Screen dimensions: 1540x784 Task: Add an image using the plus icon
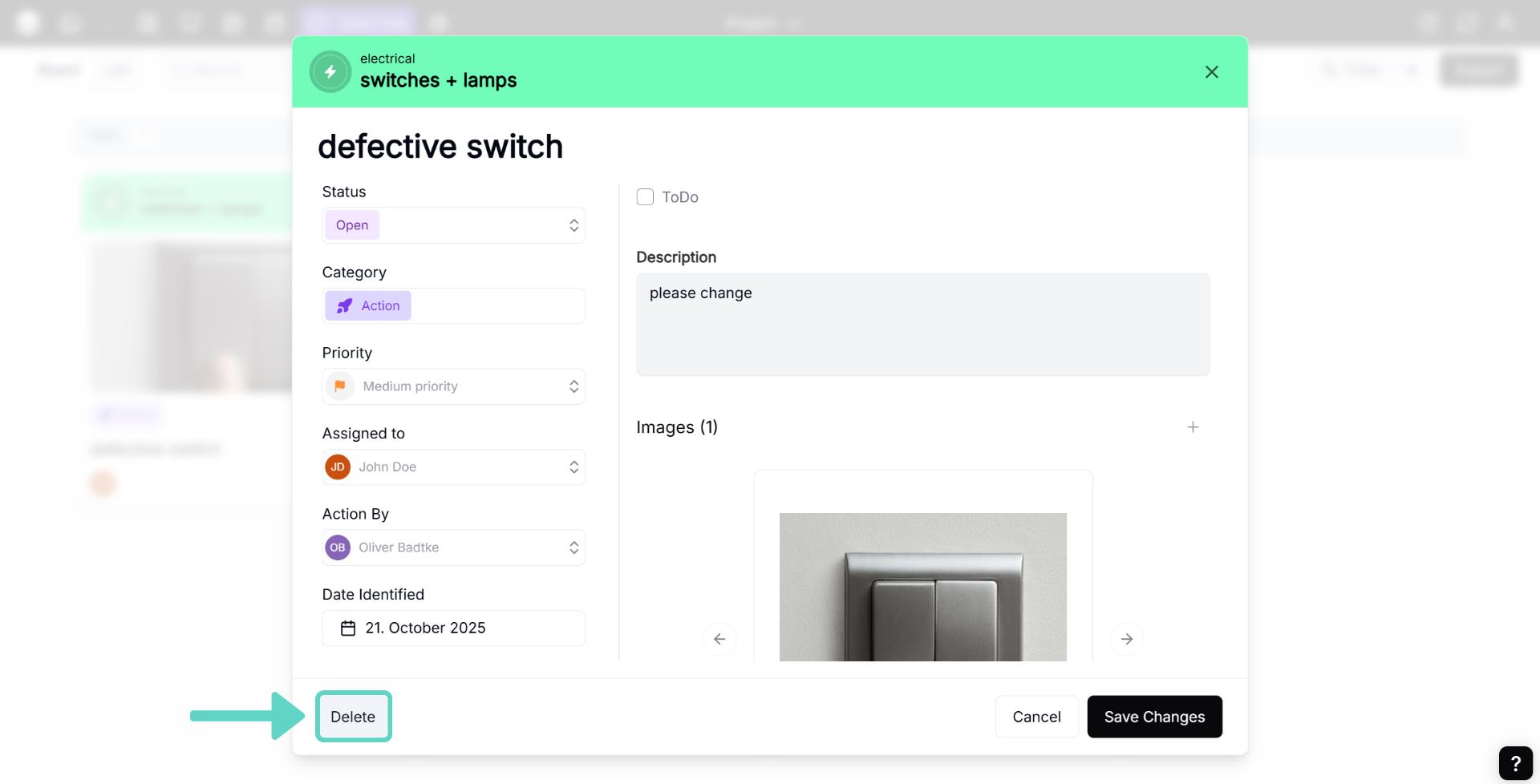(x=1193, y=427)
